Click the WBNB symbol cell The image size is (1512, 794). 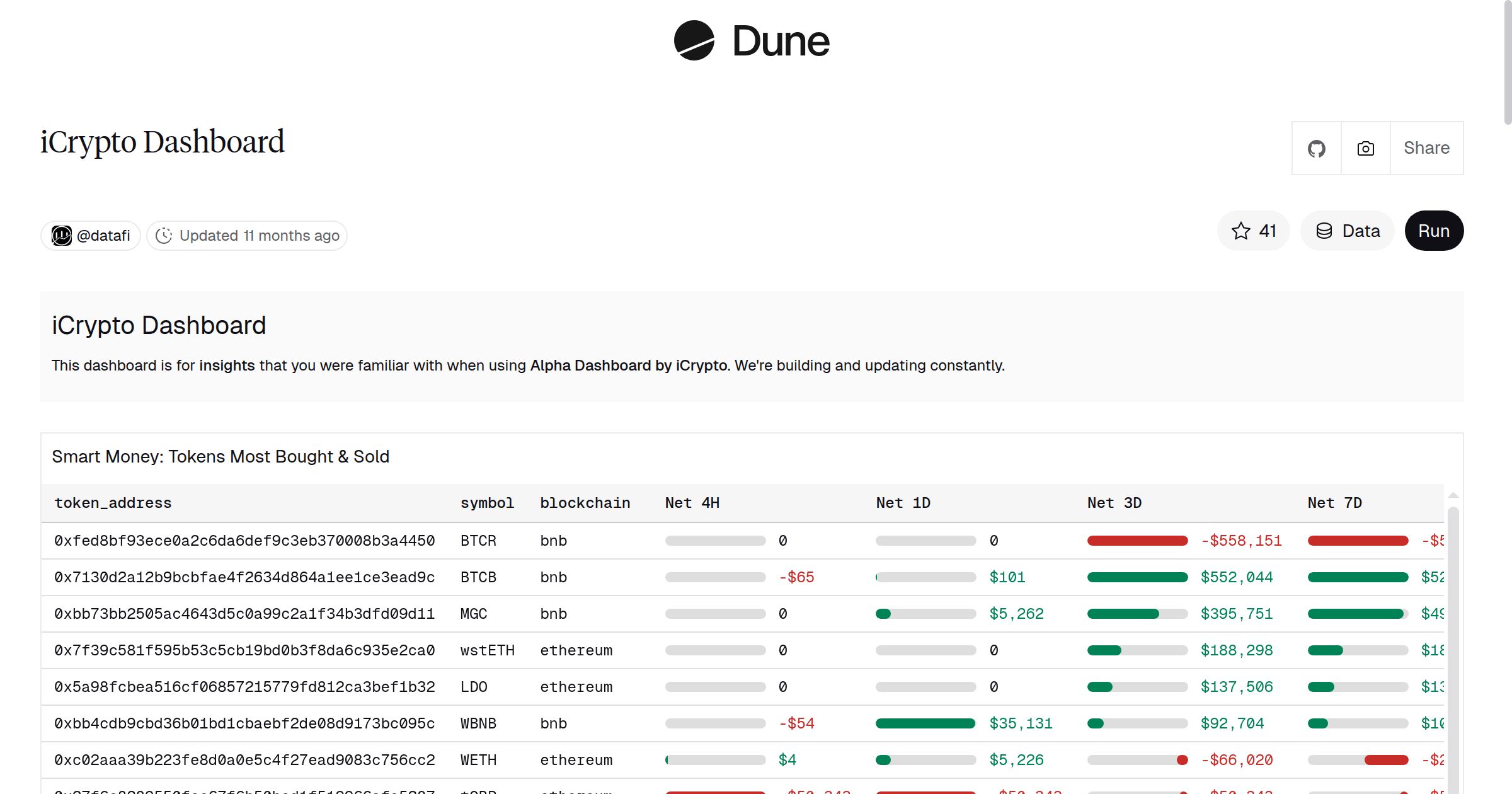click(x=478, y=723)
